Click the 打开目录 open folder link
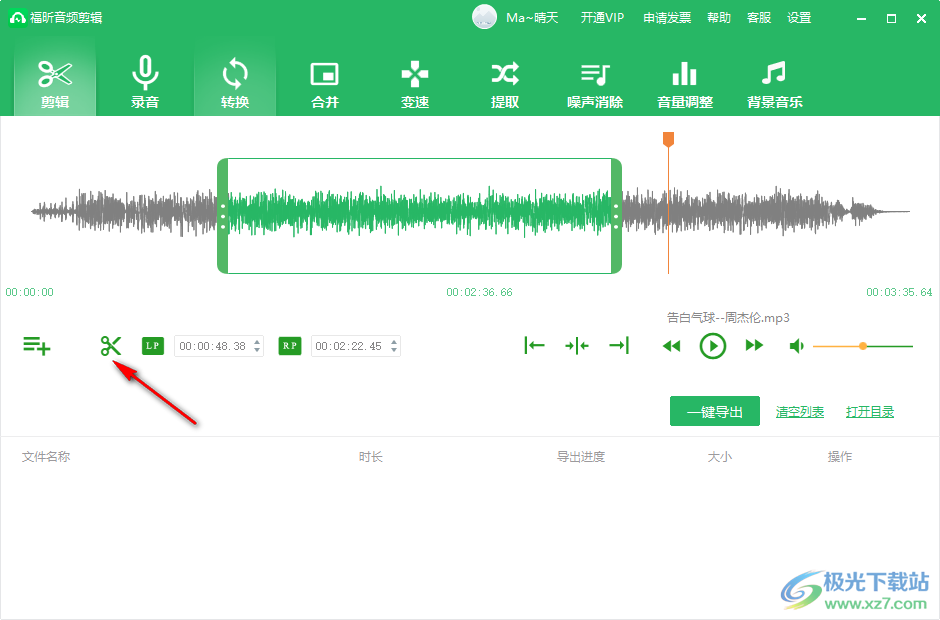The height and width of the screenshot is (620, 940). click(870, 412)
